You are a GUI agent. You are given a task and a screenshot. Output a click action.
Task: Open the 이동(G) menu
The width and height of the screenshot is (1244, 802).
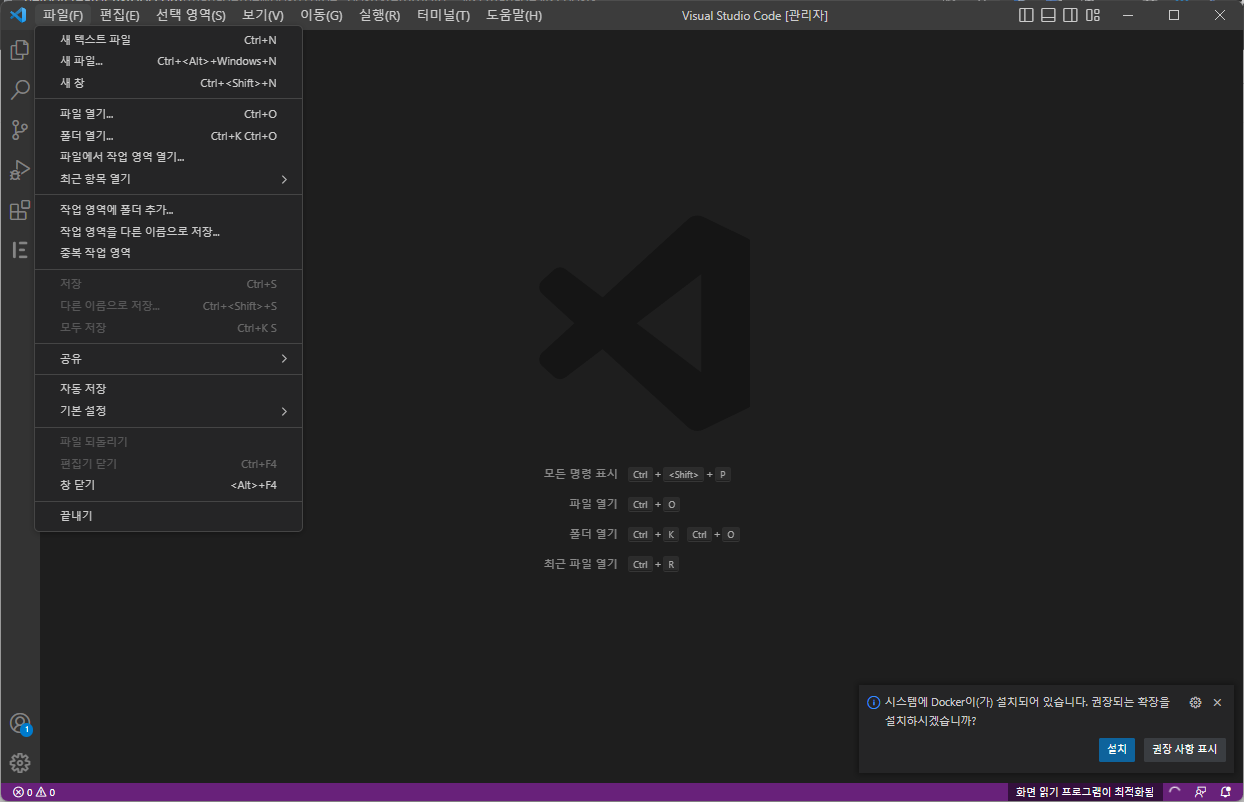pyautogui.click(x=321, y=15)
